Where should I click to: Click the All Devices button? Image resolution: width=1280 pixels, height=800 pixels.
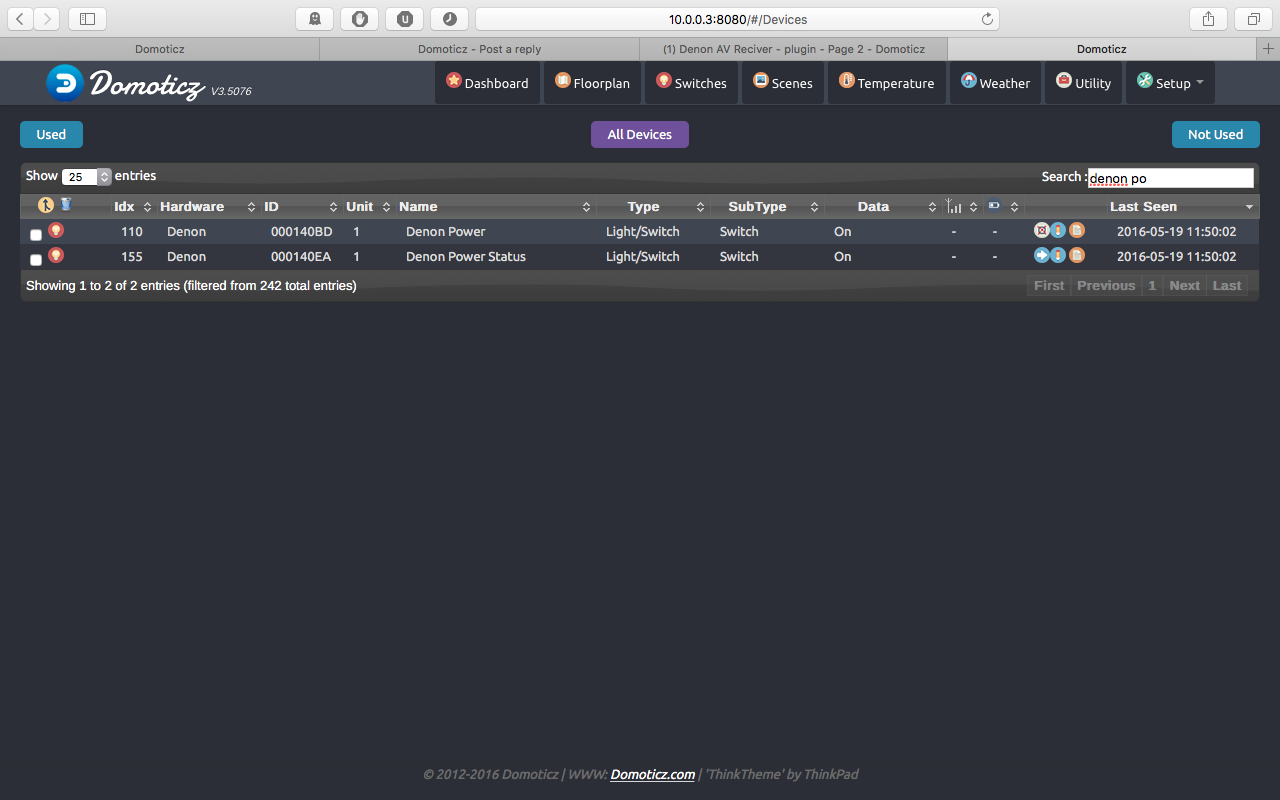640,134
